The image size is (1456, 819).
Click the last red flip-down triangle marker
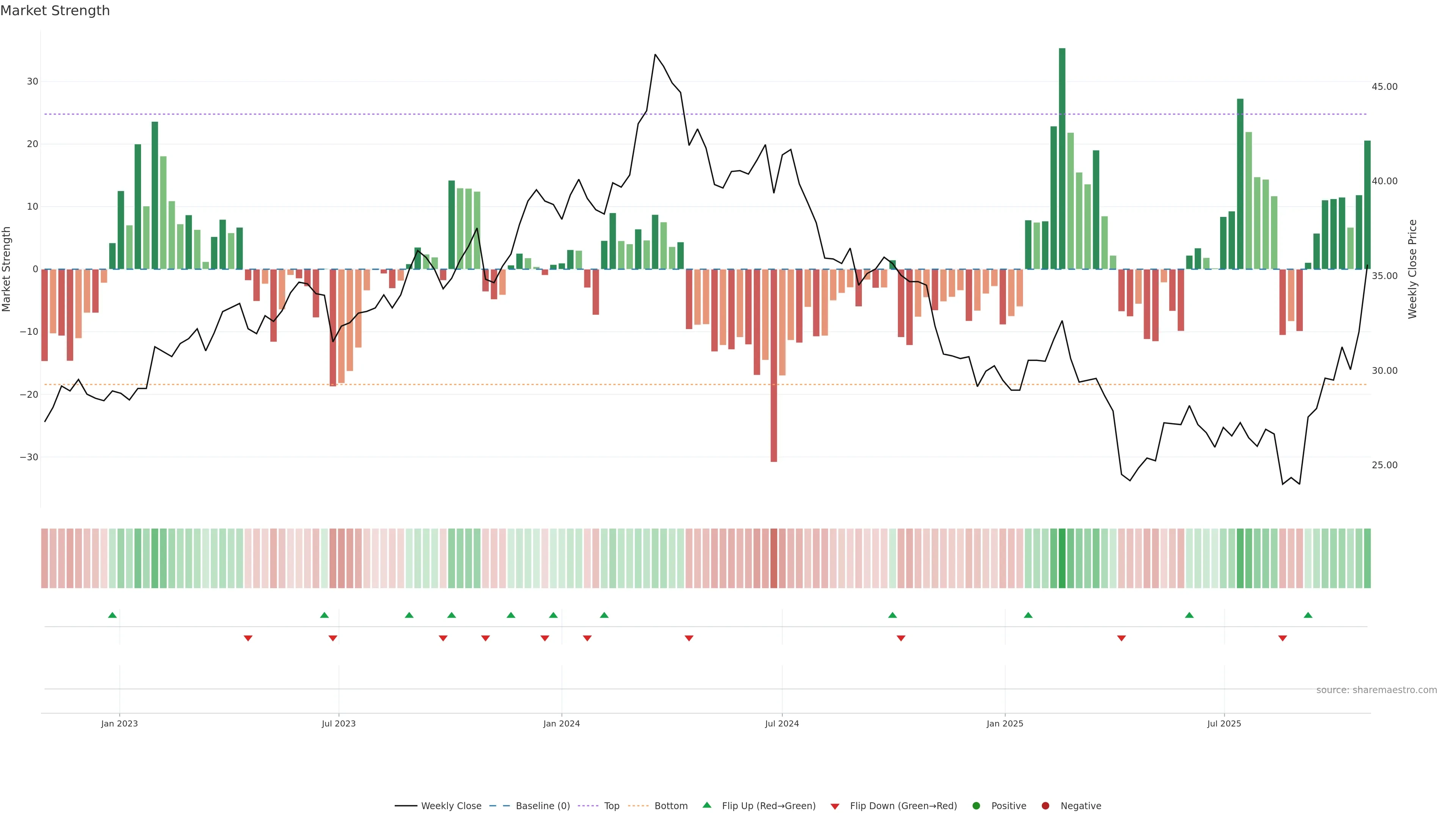click(x=1282, y=638)
